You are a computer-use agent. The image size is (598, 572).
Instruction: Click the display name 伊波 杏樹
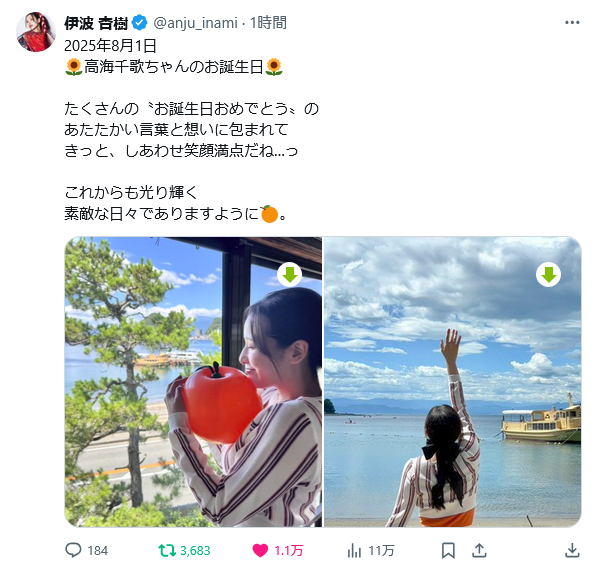[96, 23]
